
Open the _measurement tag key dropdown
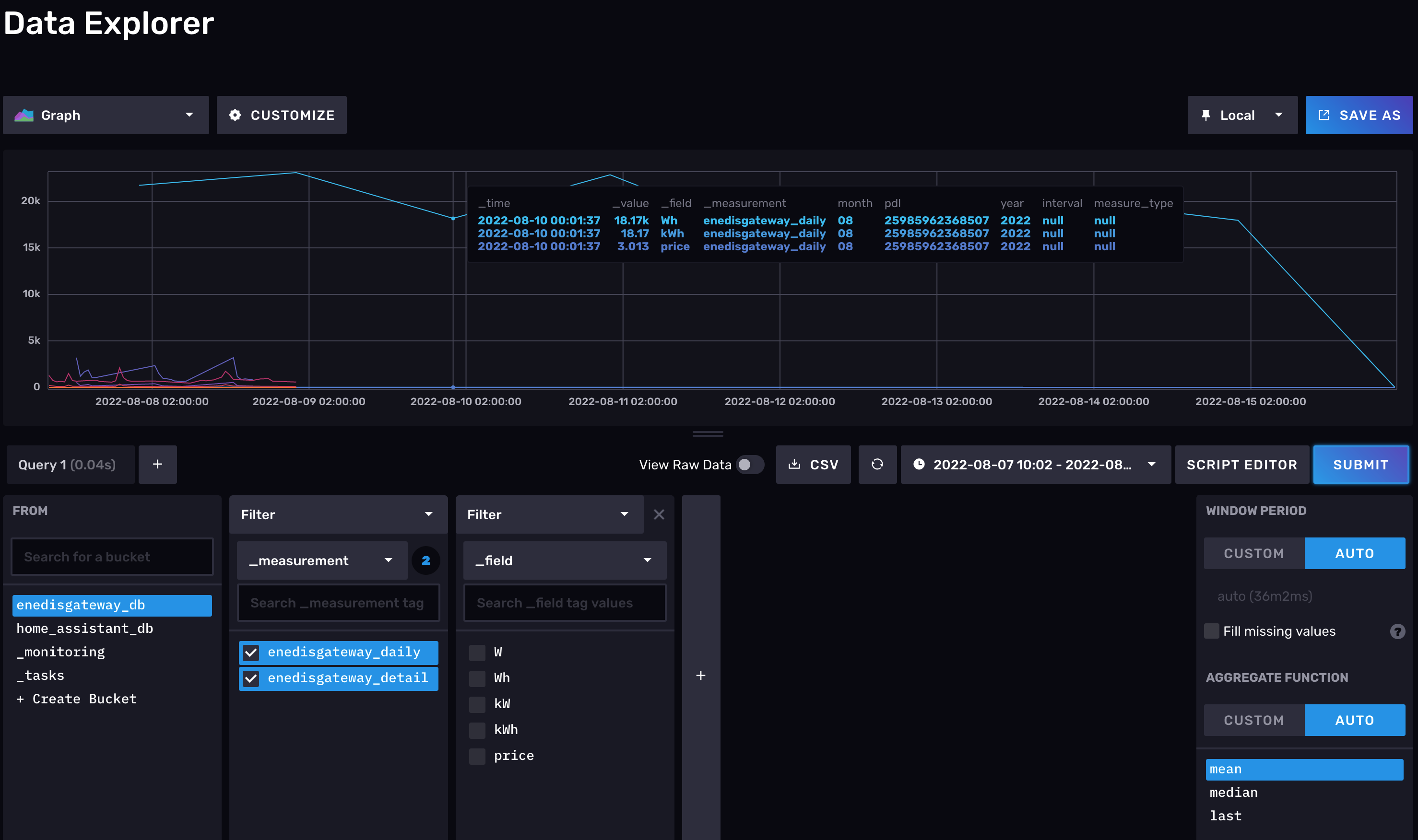(x=322, y=560)
